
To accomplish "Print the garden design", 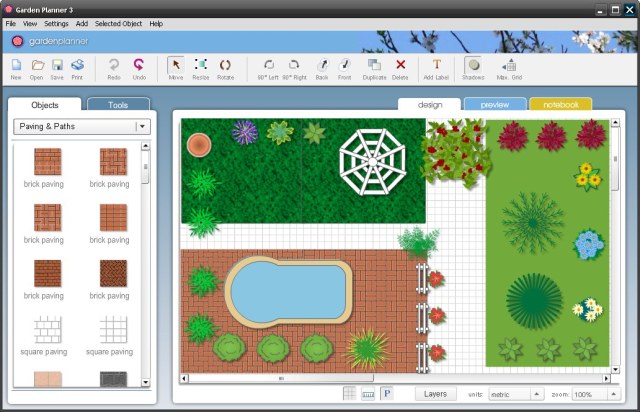I will click(x=77, y=68).
